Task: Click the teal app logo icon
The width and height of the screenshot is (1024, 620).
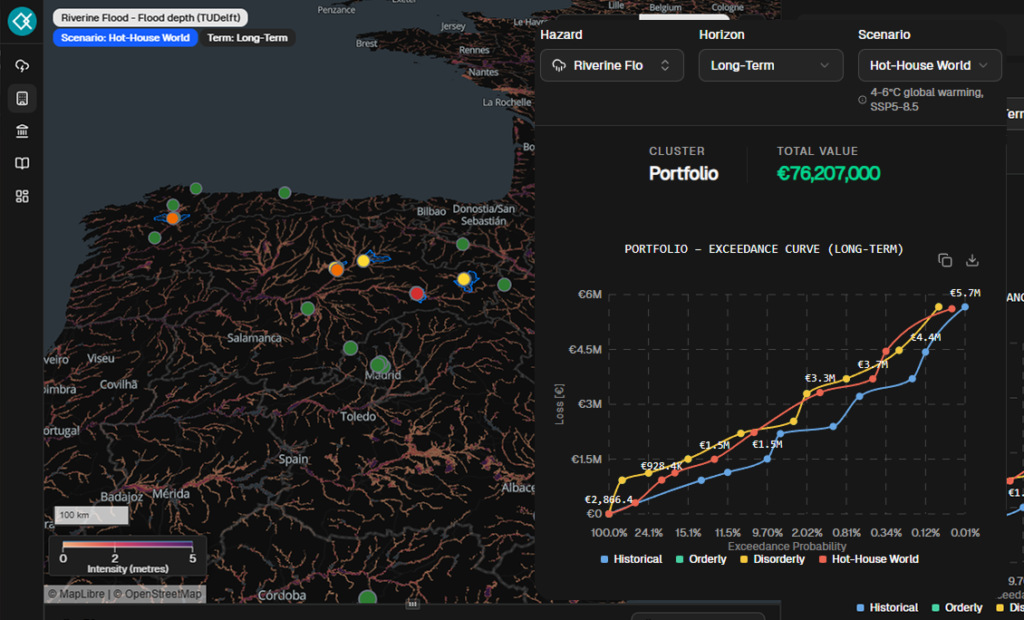Action: tap(21, 21)
